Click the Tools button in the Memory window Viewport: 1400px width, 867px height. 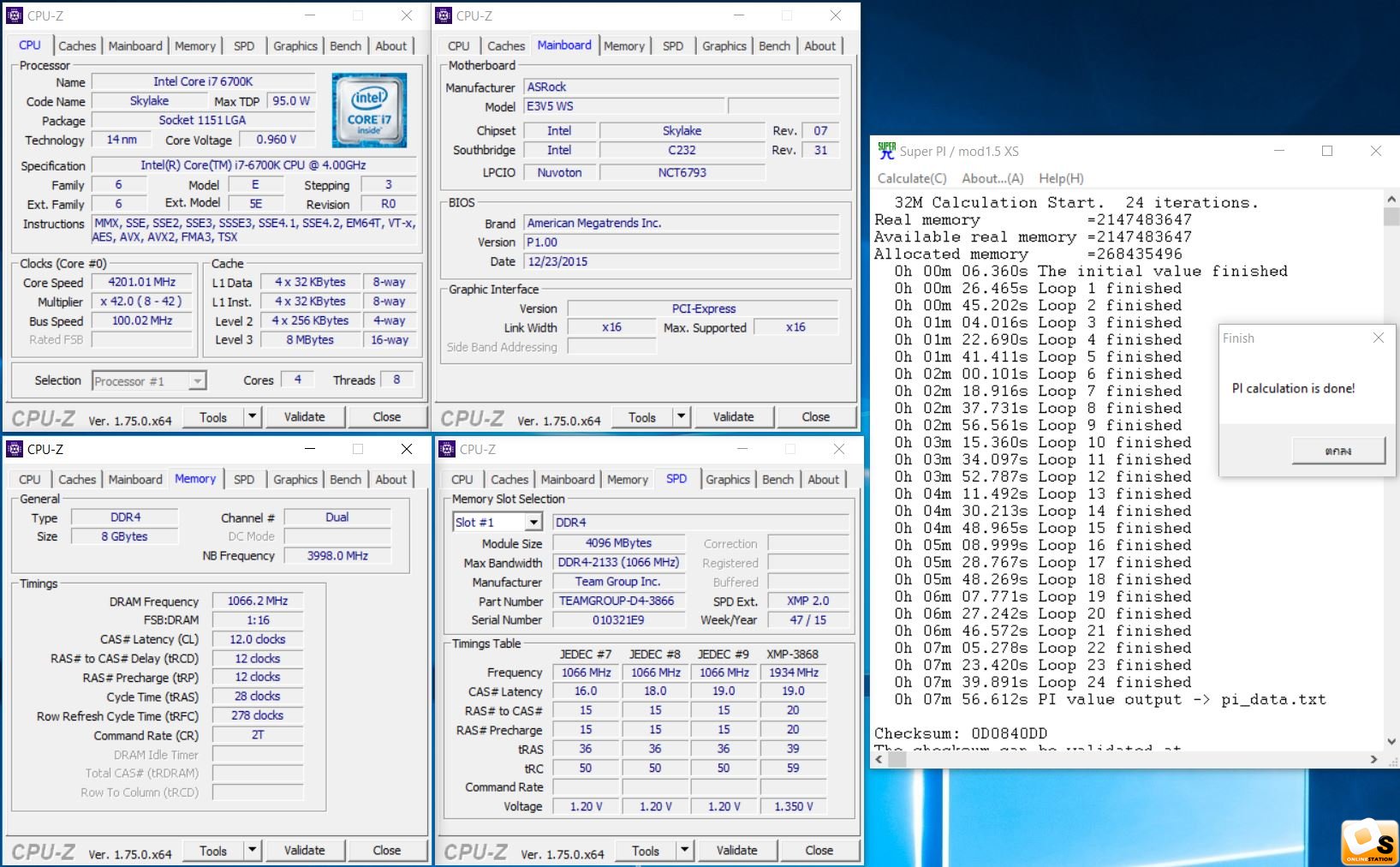pos(213,851)
